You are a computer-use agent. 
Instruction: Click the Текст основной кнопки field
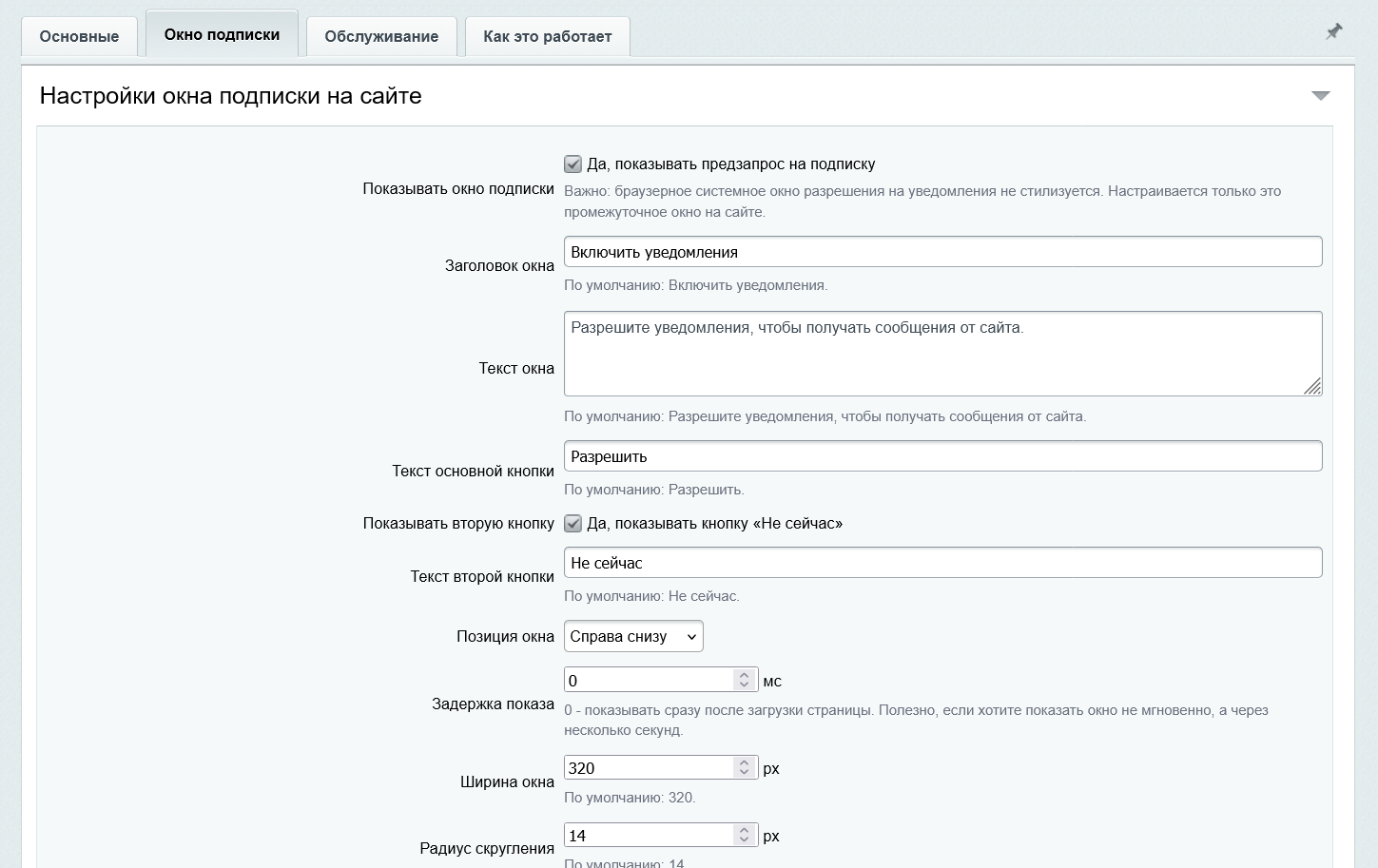click(x=942, y=456)
